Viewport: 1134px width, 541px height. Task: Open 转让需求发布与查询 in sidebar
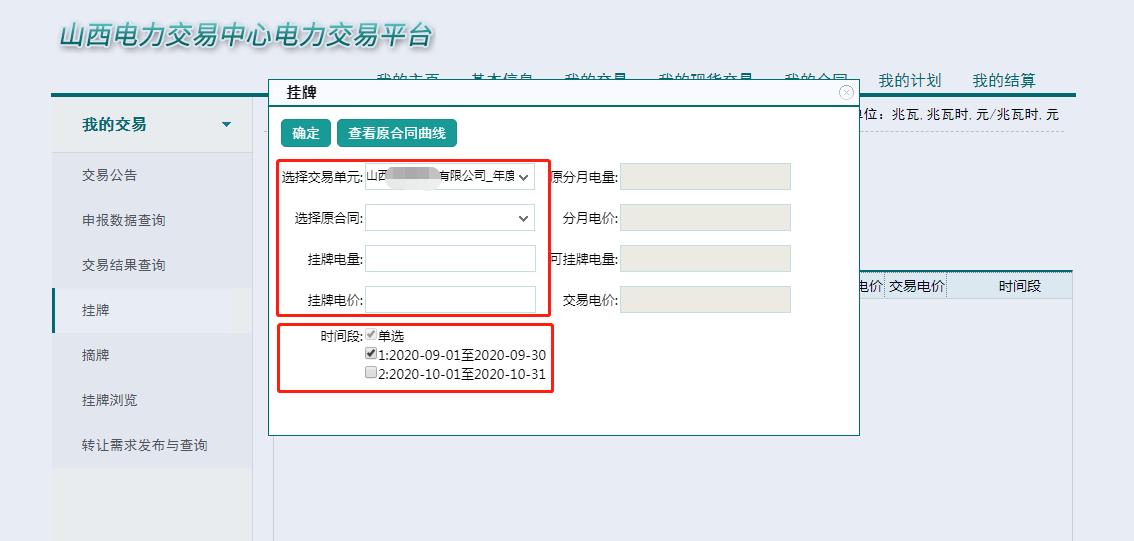(x=145, y=445)
